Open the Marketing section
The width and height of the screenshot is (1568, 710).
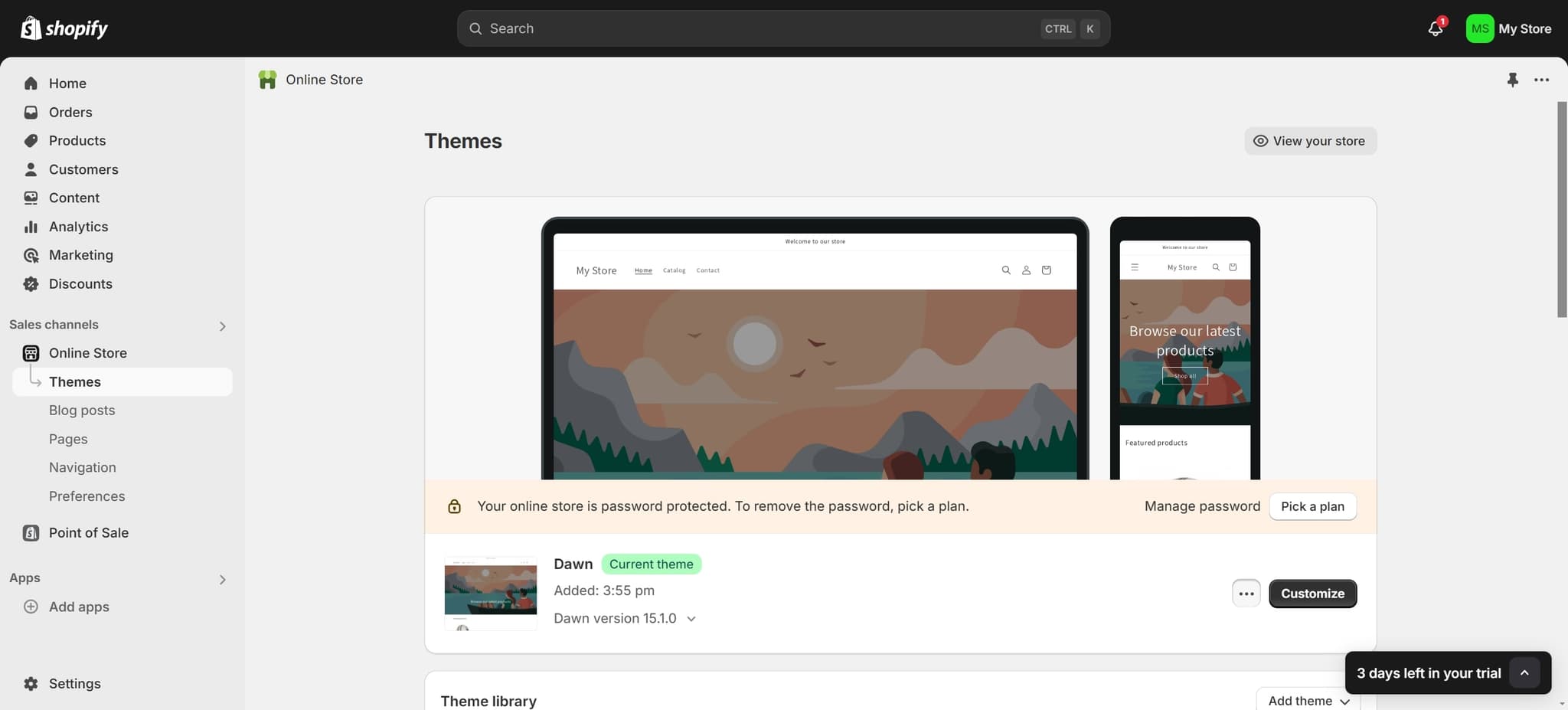click(80, 255)
